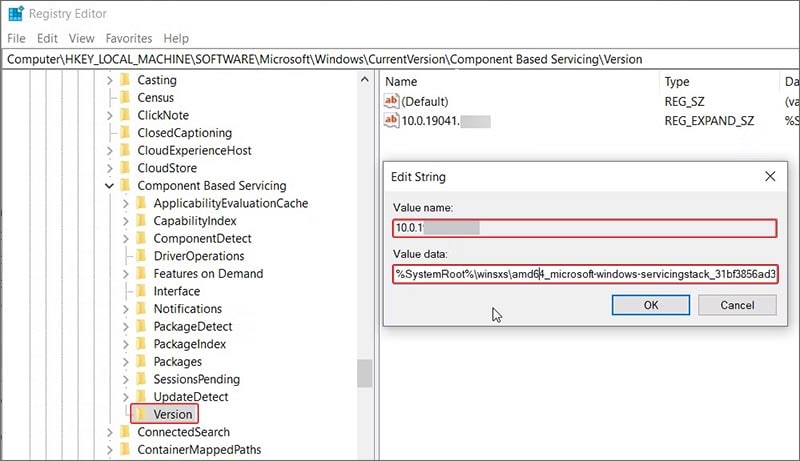Open the Favorites menu
This screenshot has width=800, height=461.
click(129, 38)
